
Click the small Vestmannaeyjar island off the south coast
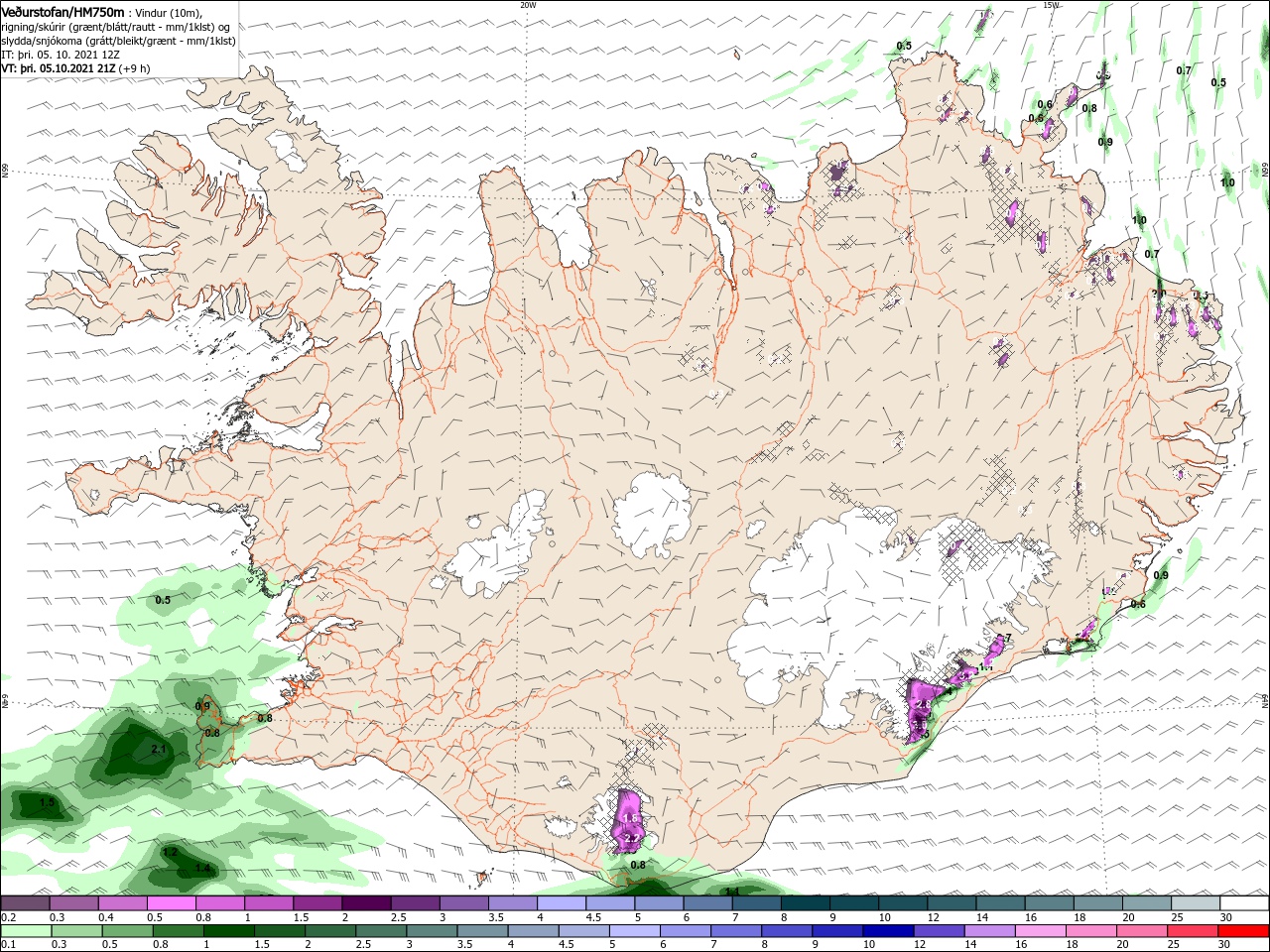(483, 878)
